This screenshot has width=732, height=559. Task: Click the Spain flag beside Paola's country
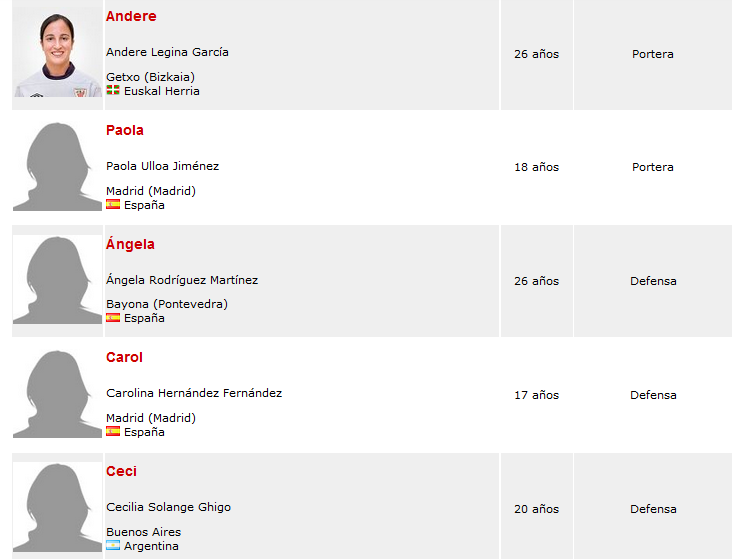click(113, 204)
